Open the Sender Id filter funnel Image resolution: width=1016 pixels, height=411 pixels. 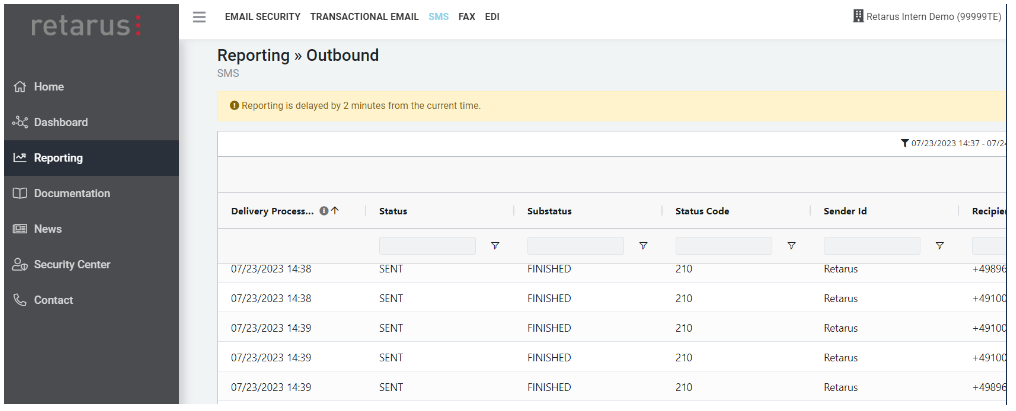[939, 246]
